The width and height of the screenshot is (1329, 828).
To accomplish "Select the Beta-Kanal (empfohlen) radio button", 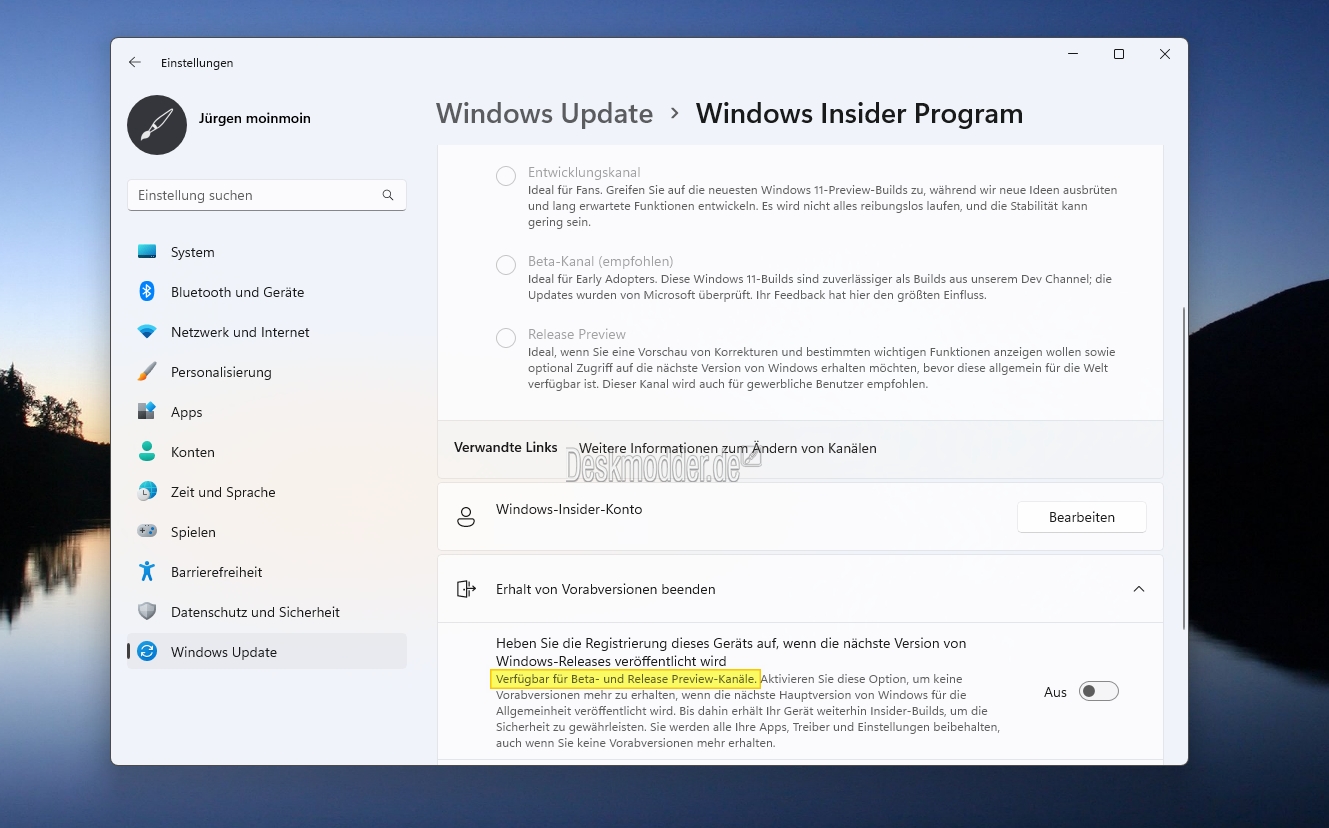I will point(506,265).
